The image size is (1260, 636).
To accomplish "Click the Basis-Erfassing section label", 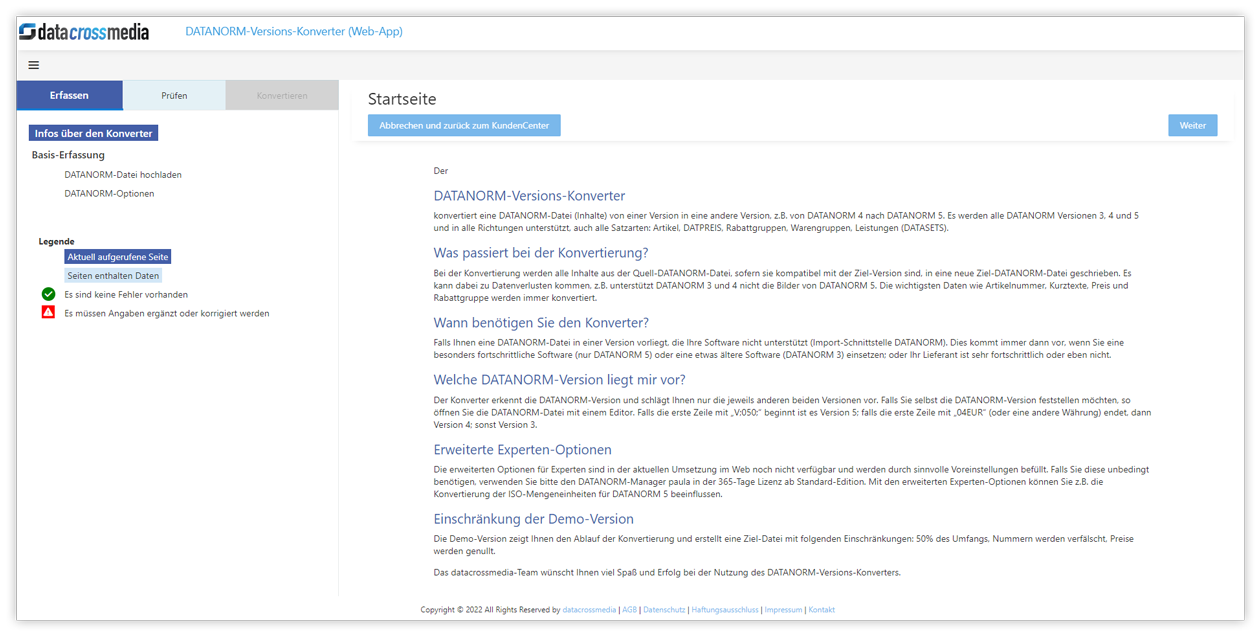I will (68, 155).
